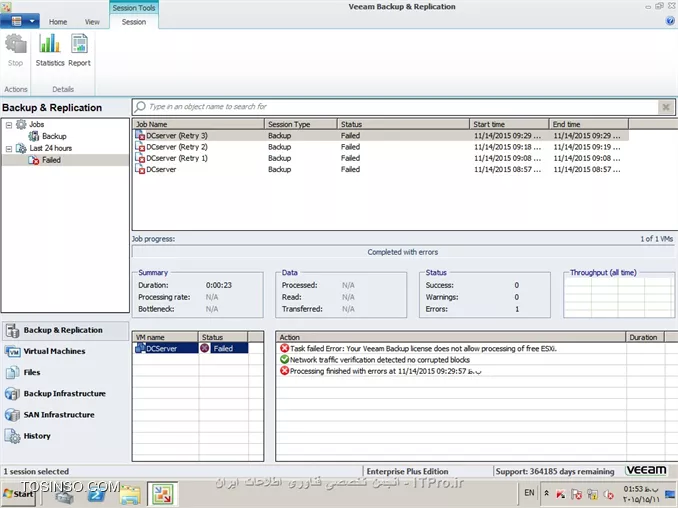Screen dimensions: 678x508
Task: Show hidden tray icons arrow
Action: point(547,493)
